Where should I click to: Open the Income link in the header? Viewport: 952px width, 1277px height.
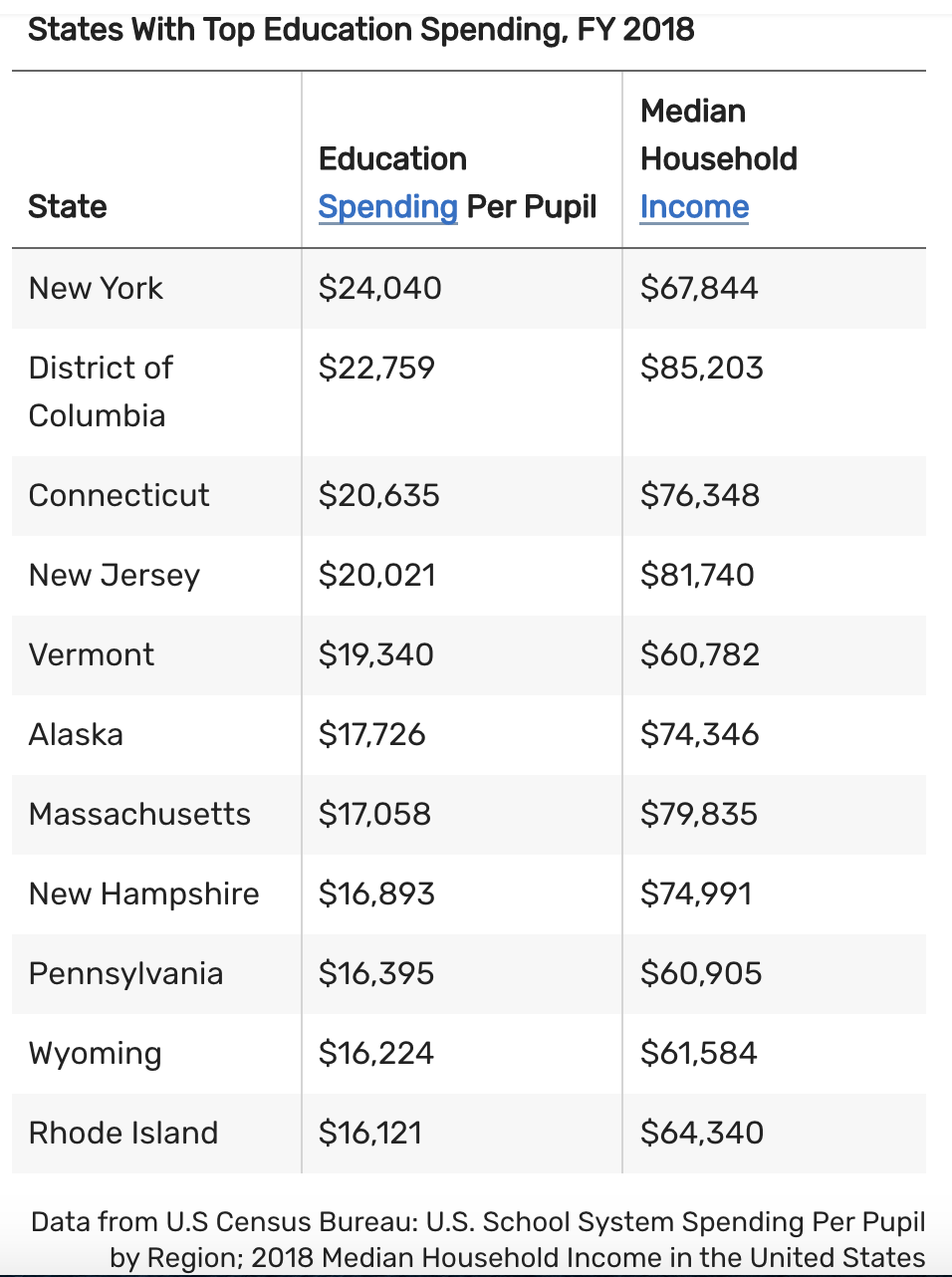pos(694,207)
